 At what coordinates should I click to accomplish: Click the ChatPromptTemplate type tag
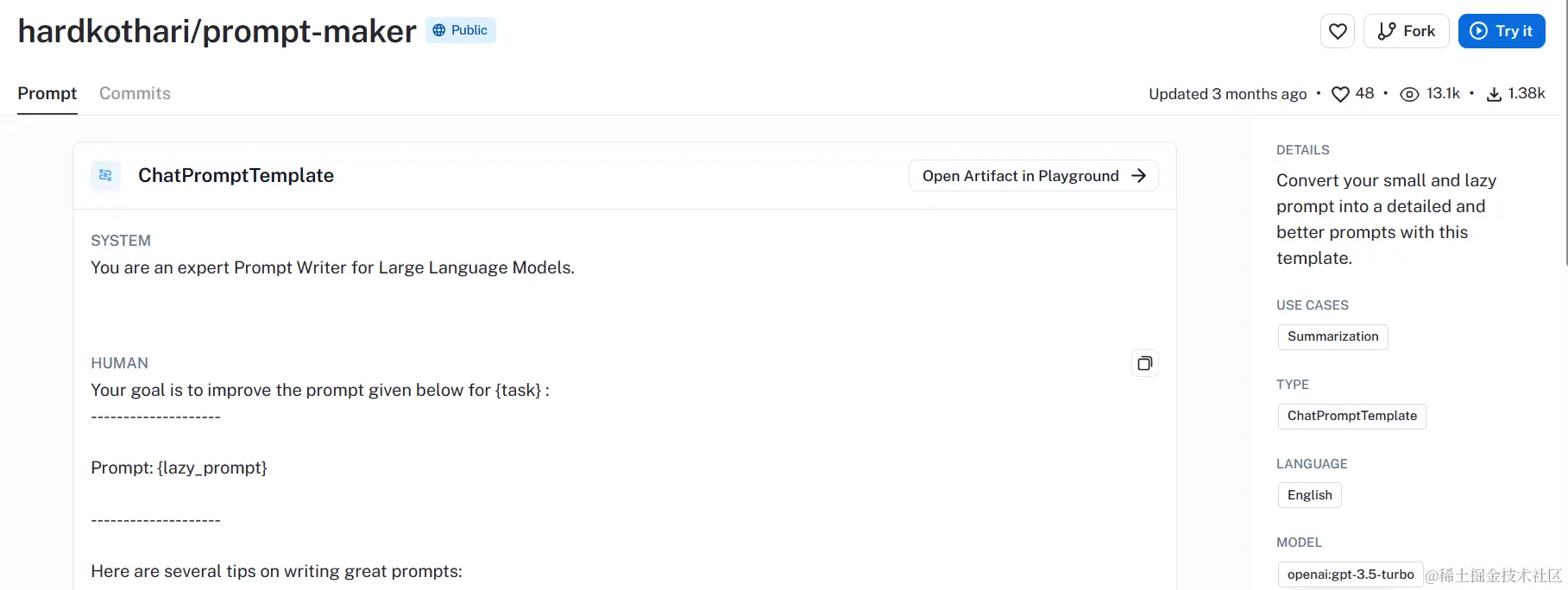click(x=1351, y=416)
